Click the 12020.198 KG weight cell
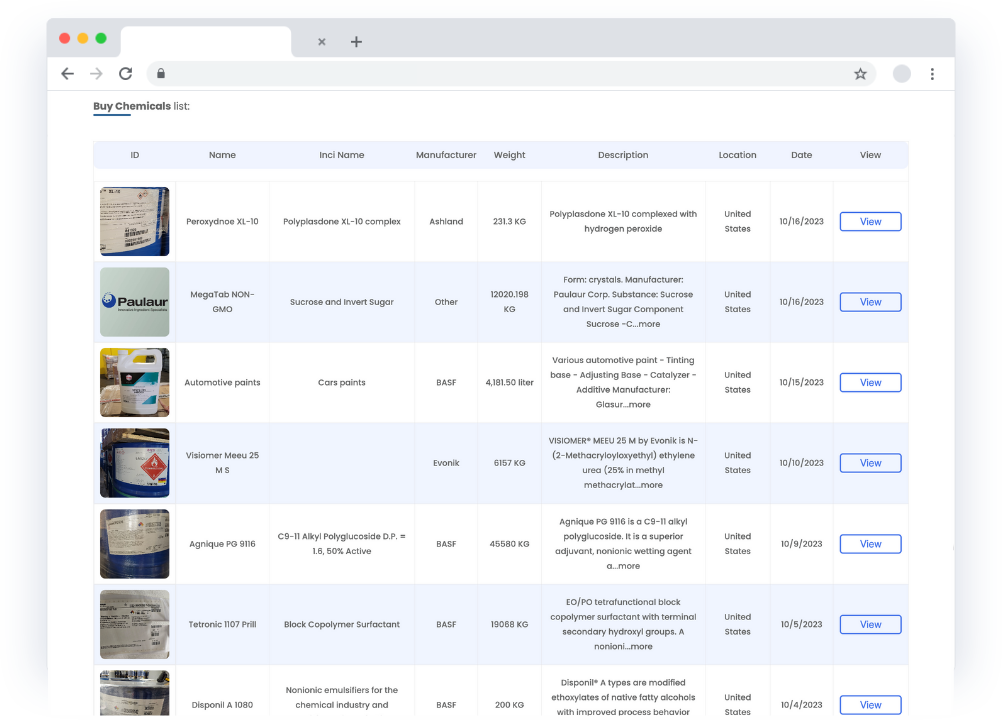The width and height of the screenshot is (1002, 720). coord(509,302)
